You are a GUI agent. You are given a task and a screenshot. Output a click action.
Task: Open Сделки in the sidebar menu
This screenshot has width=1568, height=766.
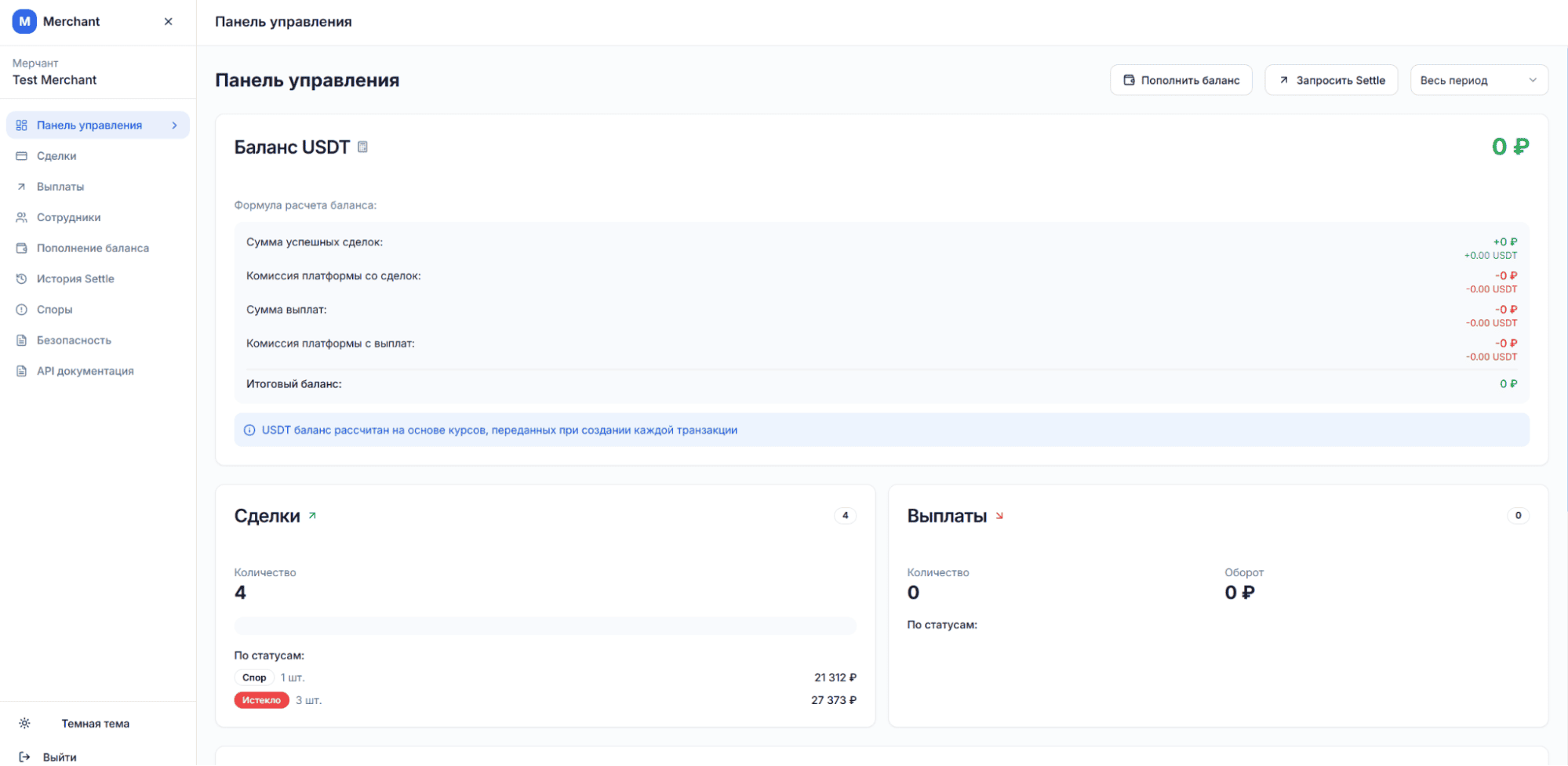tap(56, 156)
